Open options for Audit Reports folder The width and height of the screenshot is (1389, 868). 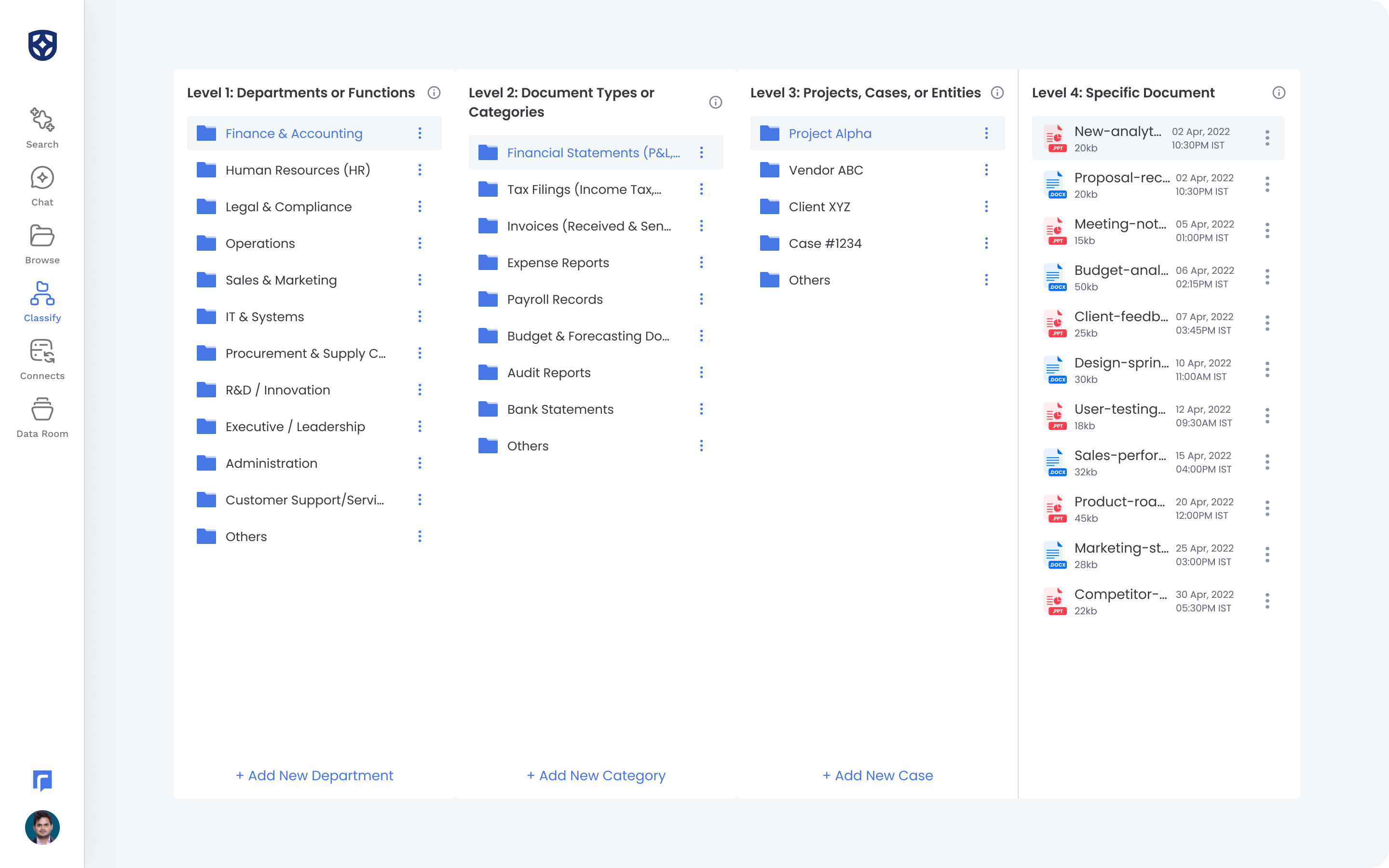pos(701,373)
